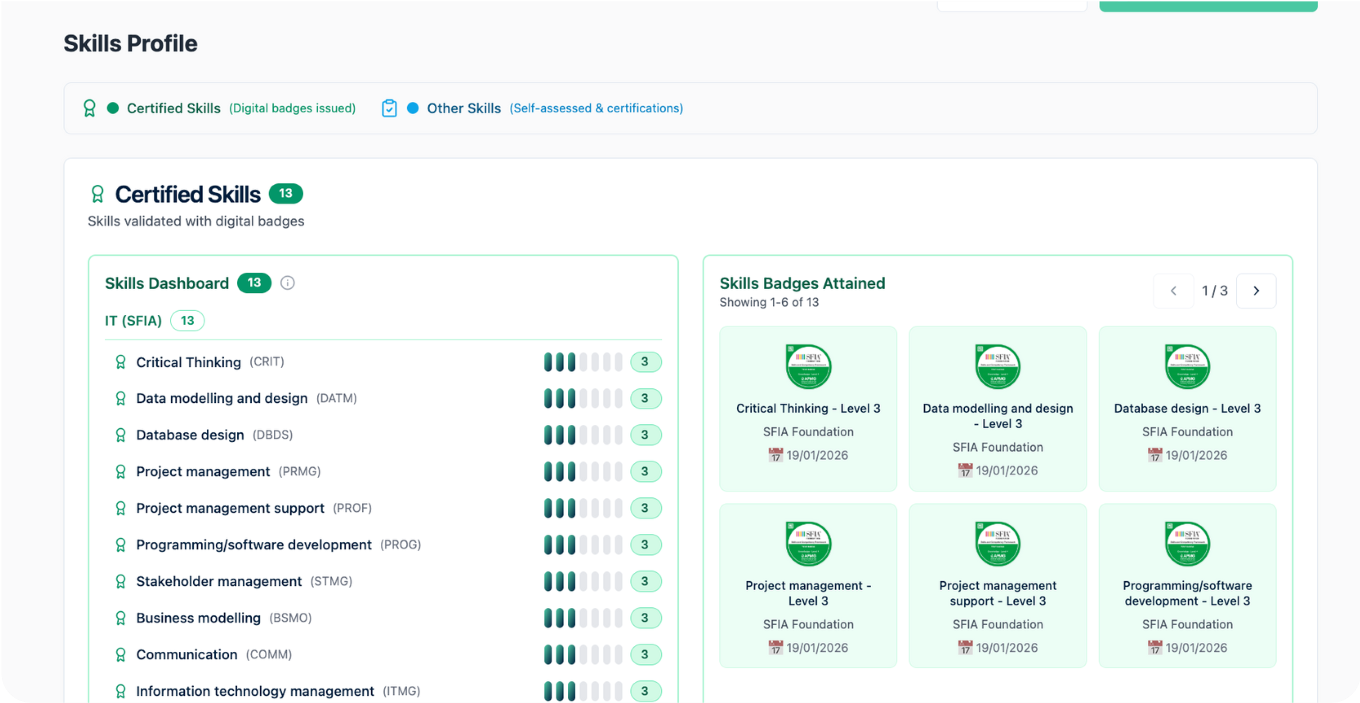The image size is (1360, 703).
Task: Open Project management support badge image
Action: coord(998,544)
